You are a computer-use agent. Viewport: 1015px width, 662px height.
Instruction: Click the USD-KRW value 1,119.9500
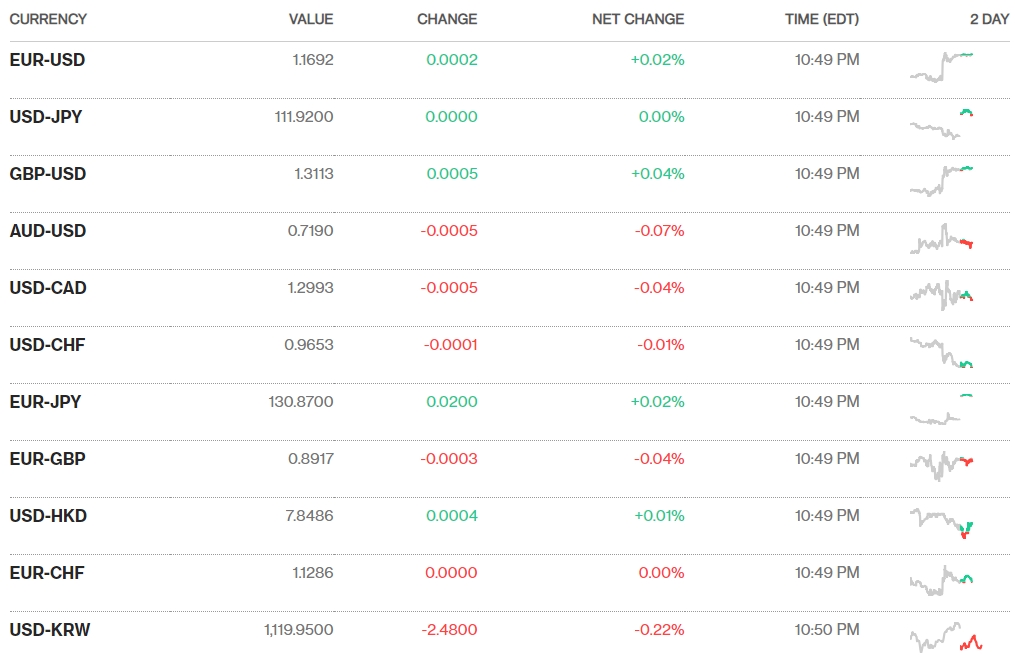click(299, 630)
